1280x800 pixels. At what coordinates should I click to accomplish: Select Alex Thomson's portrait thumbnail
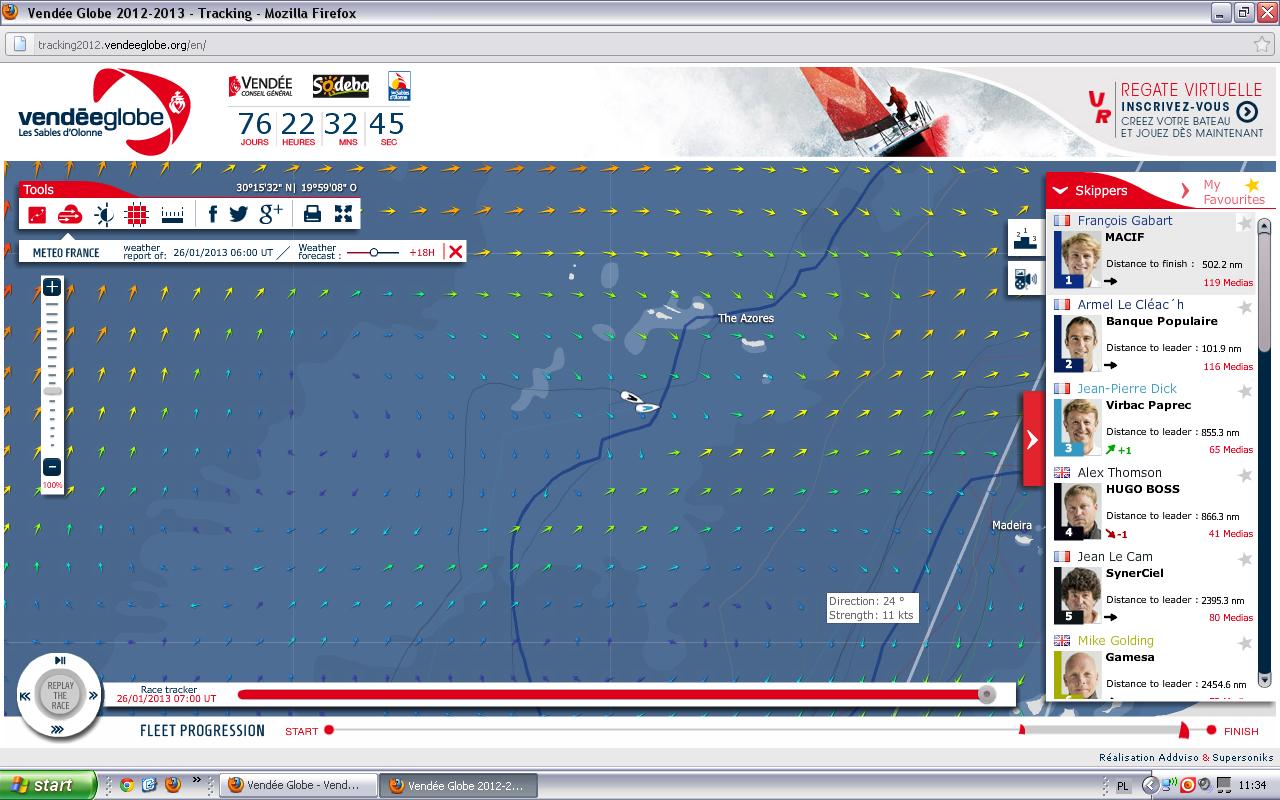point(1080,511)
